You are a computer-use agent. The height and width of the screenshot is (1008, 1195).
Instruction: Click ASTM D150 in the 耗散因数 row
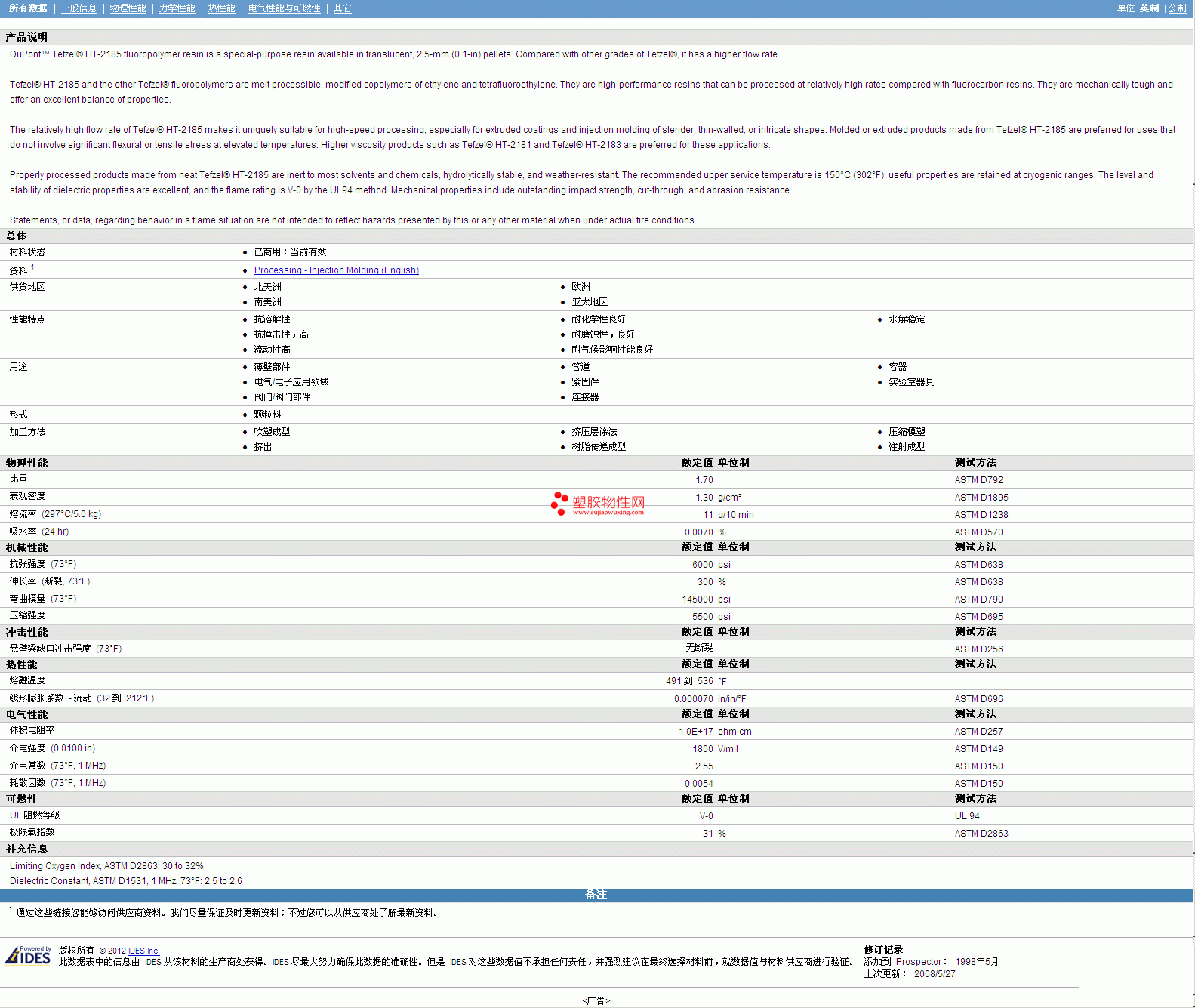pos(979,784)
